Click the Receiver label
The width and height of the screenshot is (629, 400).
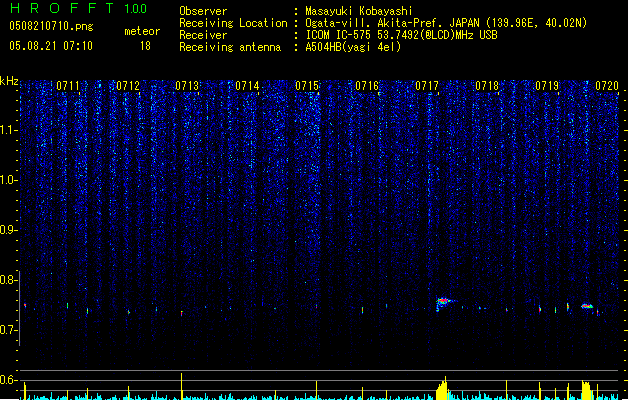coord(203,35)
